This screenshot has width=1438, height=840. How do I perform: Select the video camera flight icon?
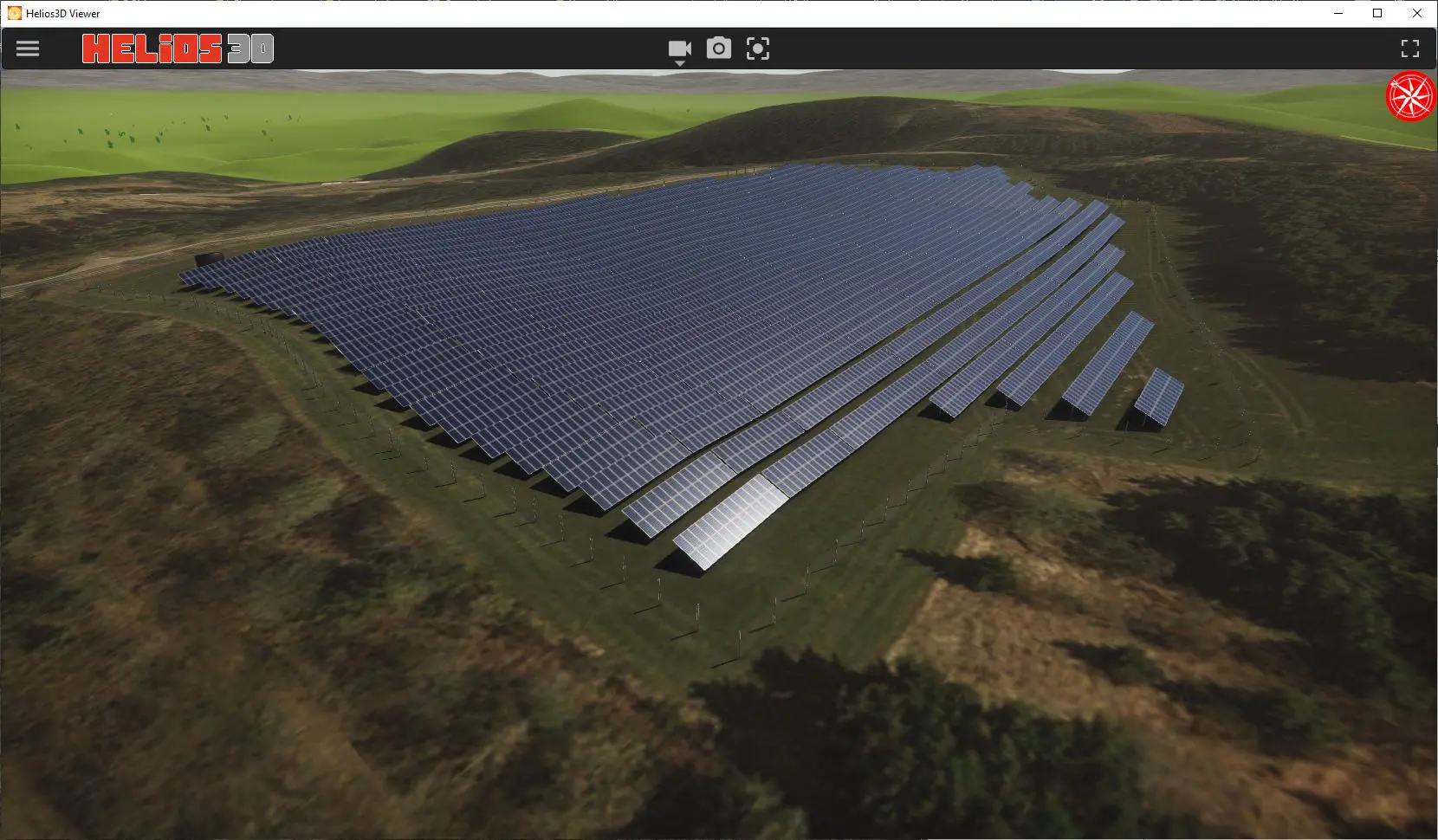click(x=679, y=48)
